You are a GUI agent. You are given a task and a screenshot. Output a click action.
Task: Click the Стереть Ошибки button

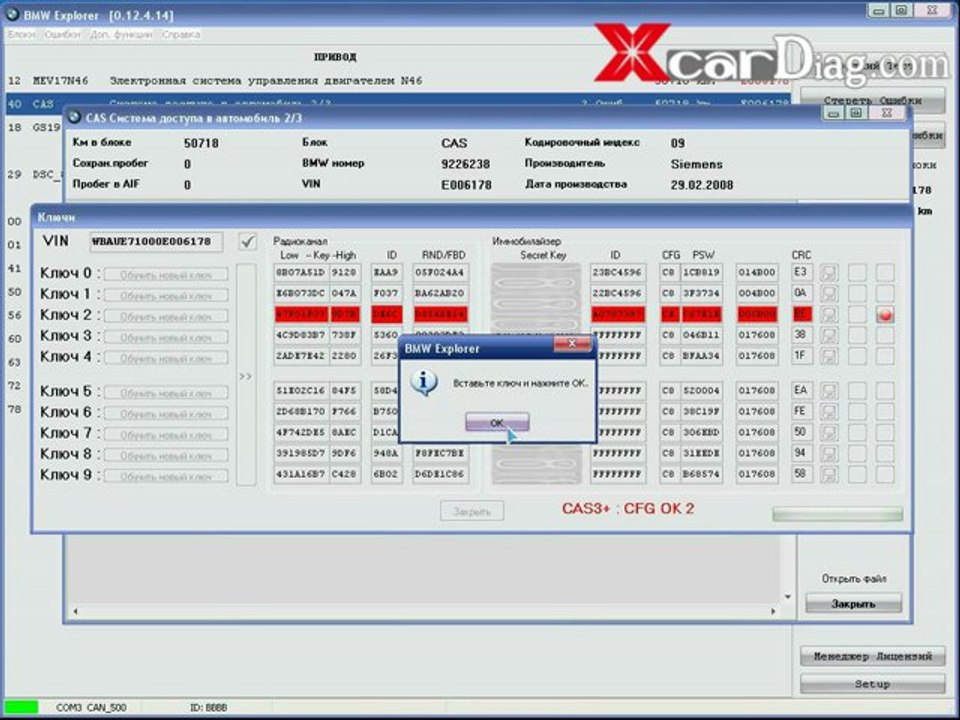[x=872, y=100]
